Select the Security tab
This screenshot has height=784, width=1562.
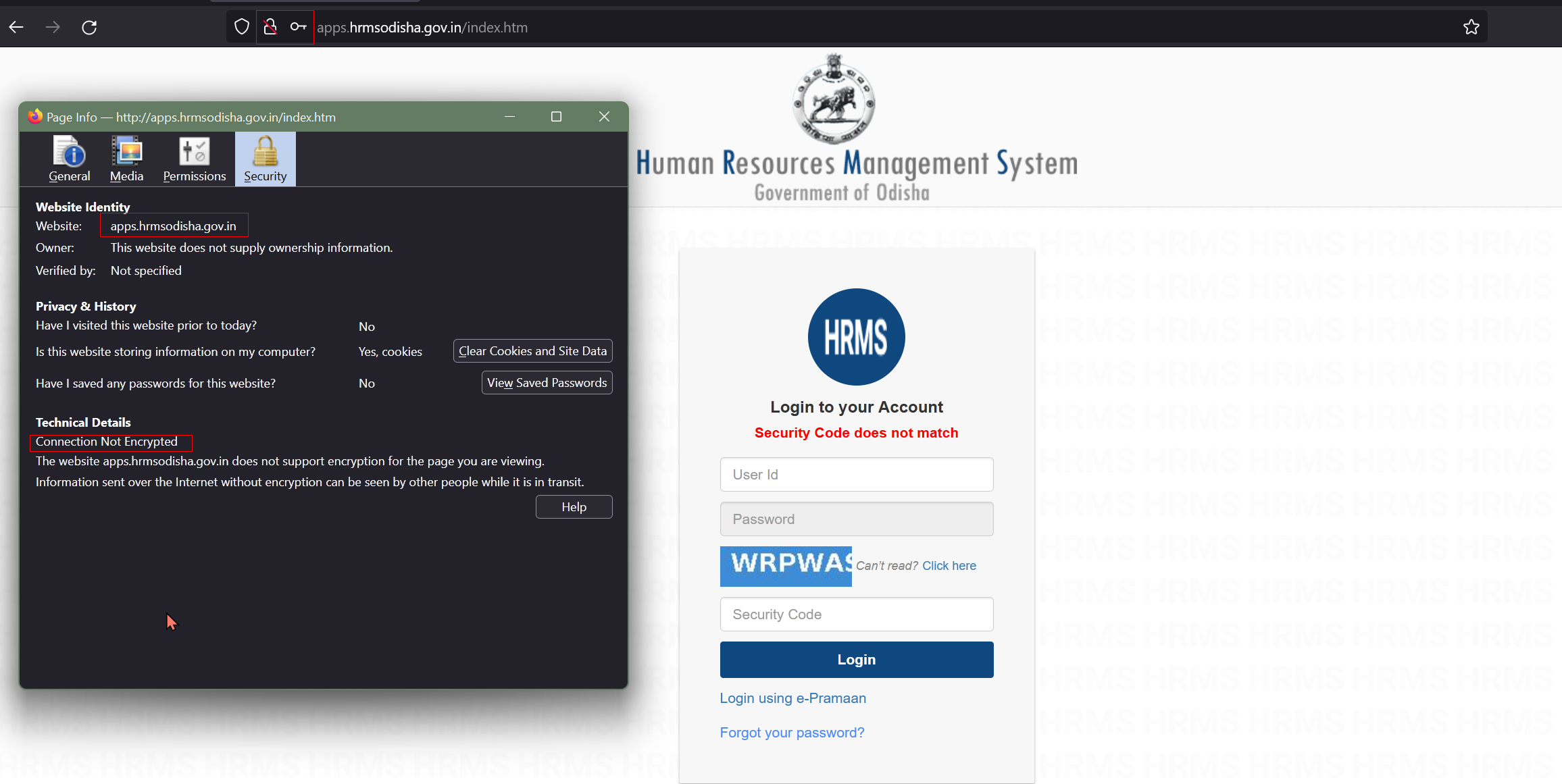[x=265, y=159]
